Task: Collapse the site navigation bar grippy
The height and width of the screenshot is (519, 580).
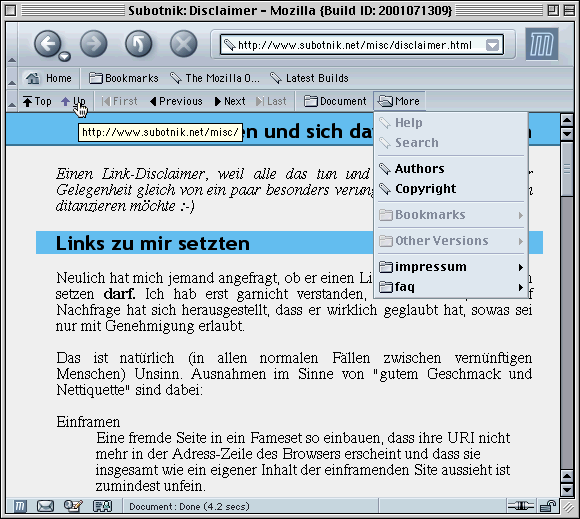Action: [12, 101]
